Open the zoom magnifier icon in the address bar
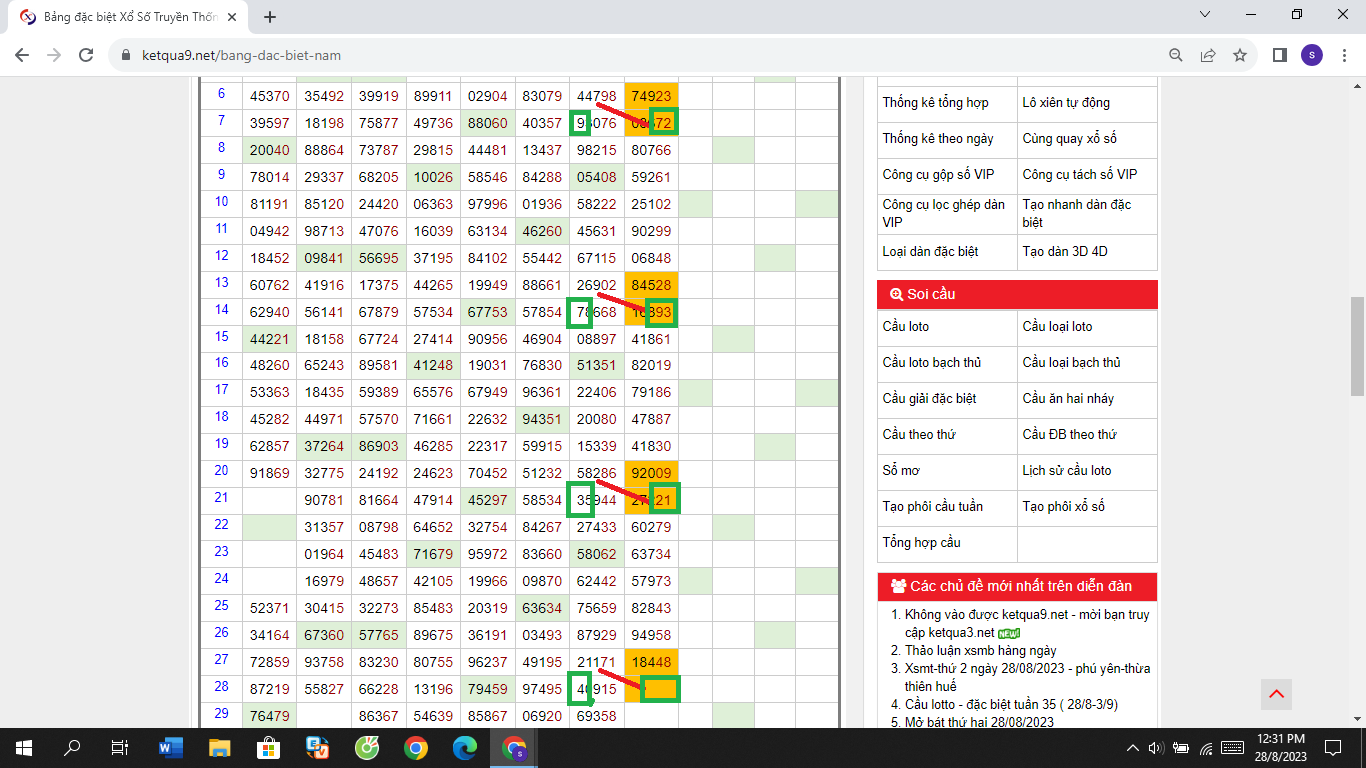Screen dimensions: 1366x768 pos(1176,57)
